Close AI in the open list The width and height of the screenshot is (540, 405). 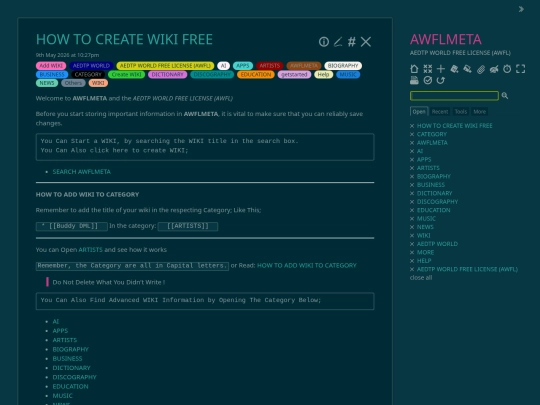(x=412, y=151)
